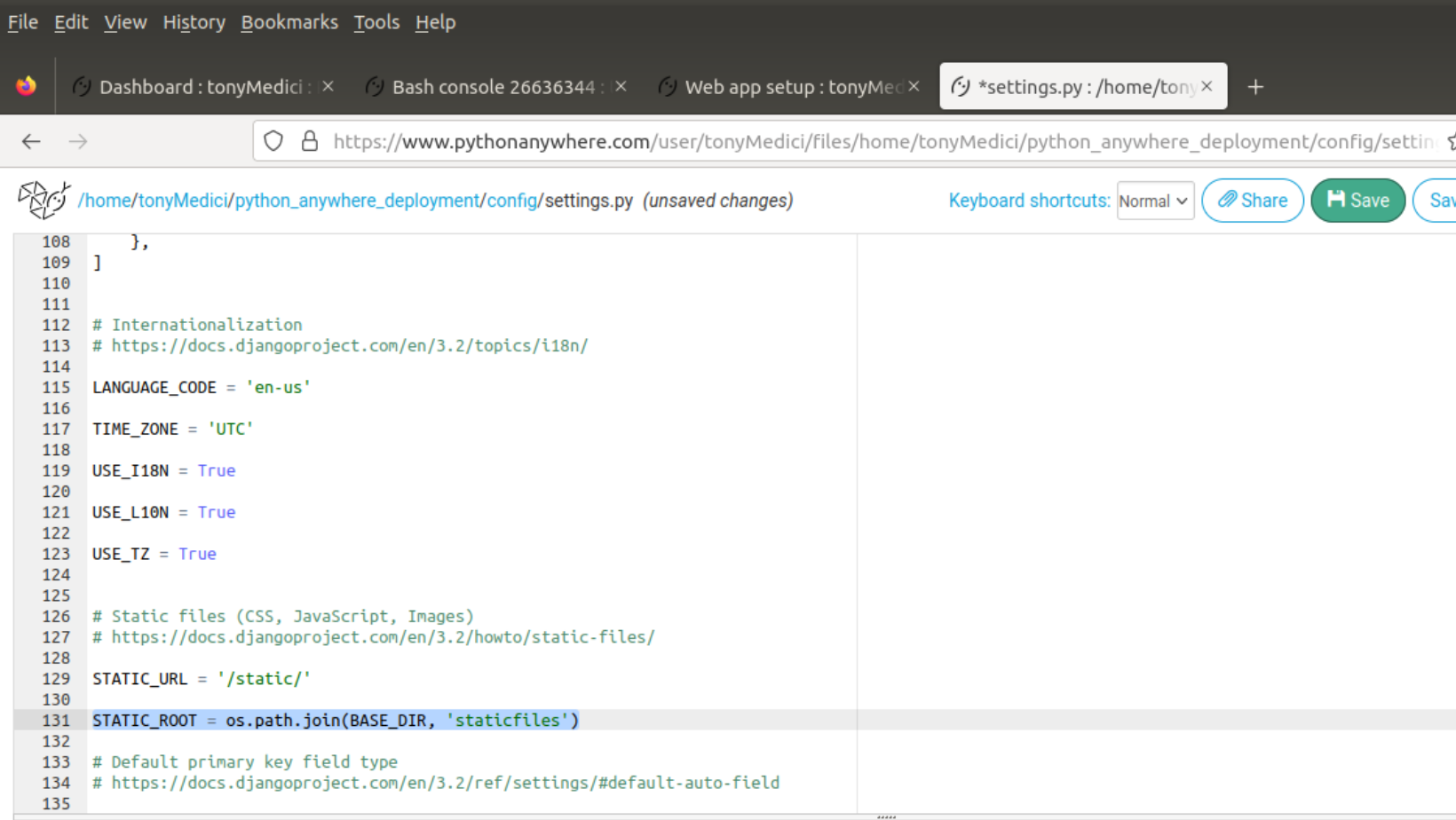Click on the USE_L10N = True line
The height and width of the screenshot is (820, 1456).
[x=164, y=512]
